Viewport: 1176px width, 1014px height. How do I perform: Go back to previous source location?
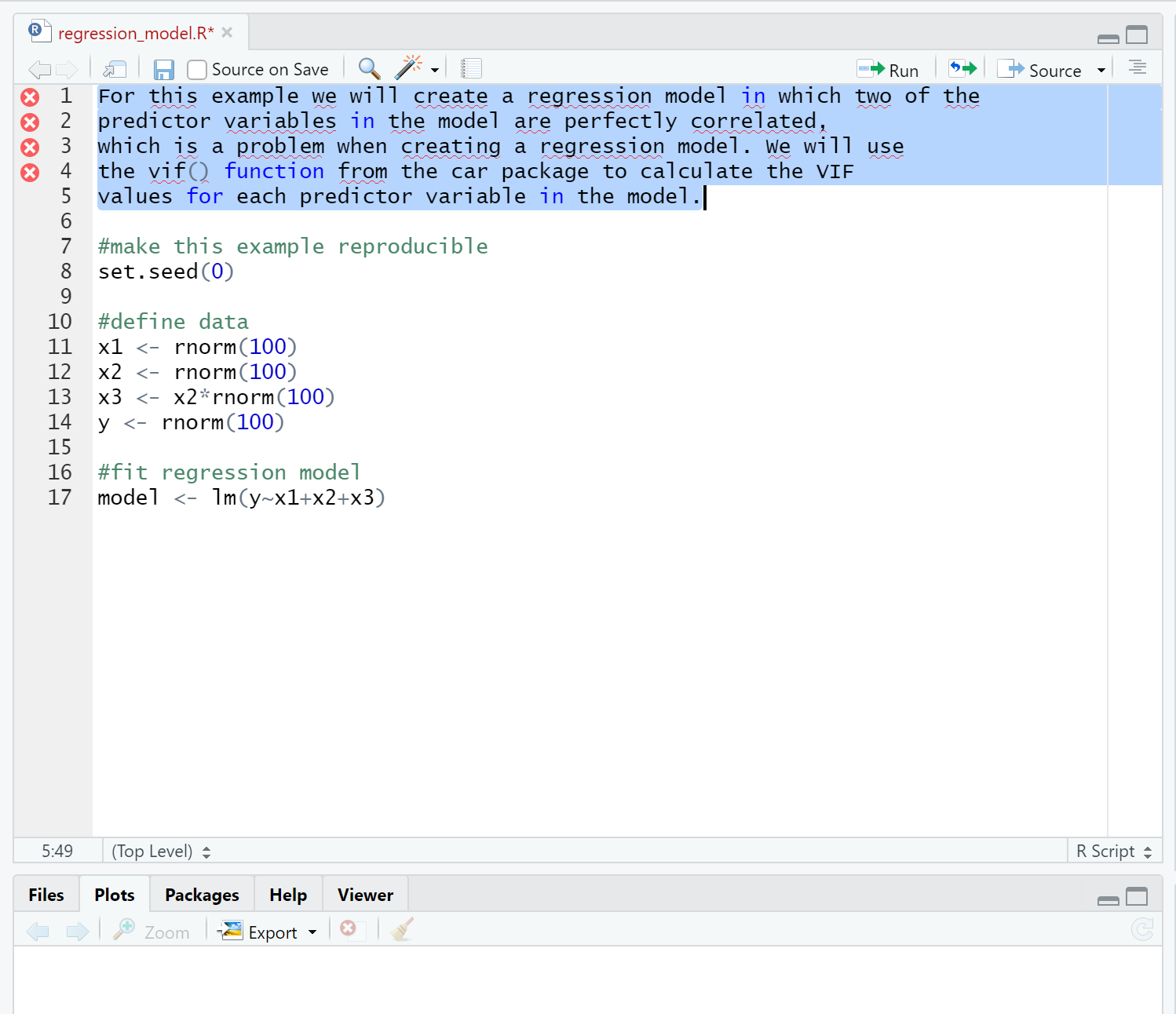pos(39,70)
